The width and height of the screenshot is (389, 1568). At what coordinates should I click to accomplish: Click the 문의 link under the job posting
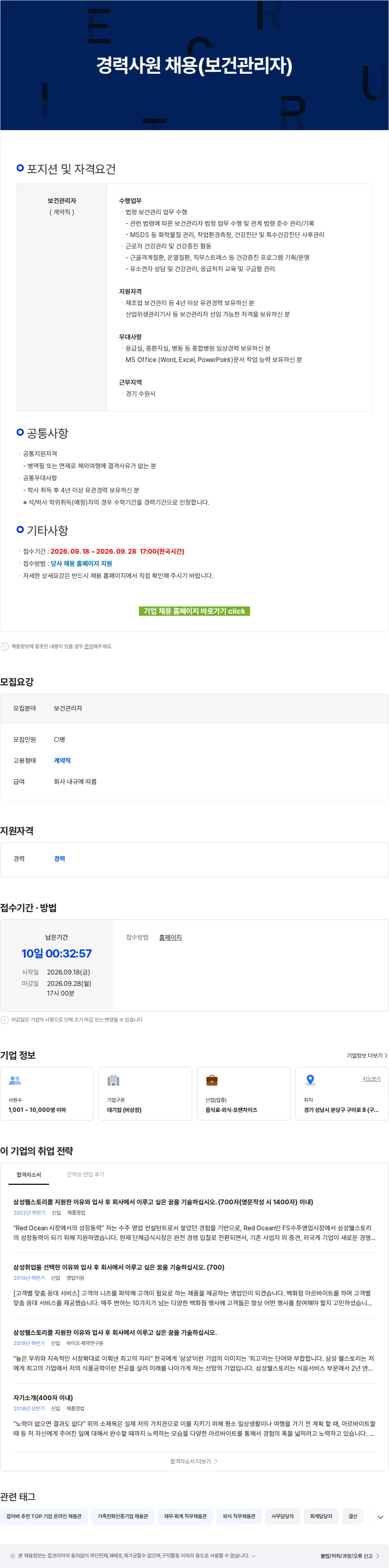tap(88, 647)
